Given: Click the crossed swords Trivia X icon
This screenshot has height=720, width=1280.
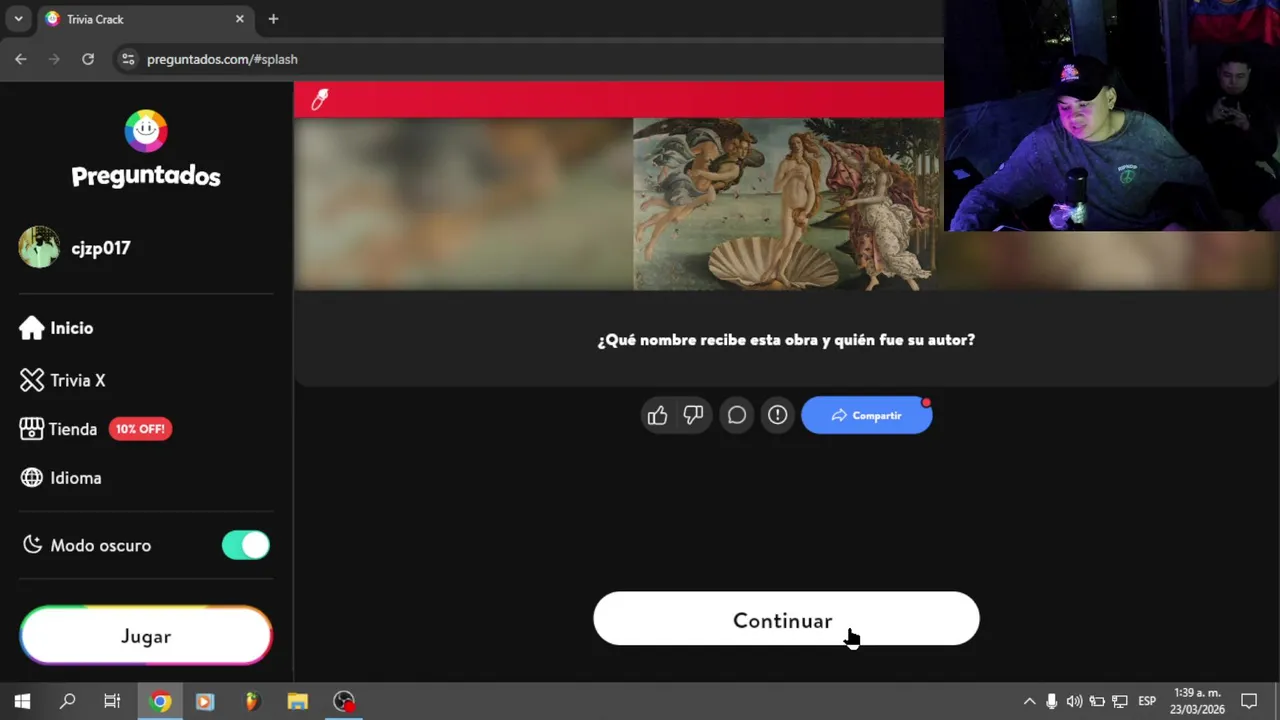Looking at the screenshot, I should click(32, 380).
